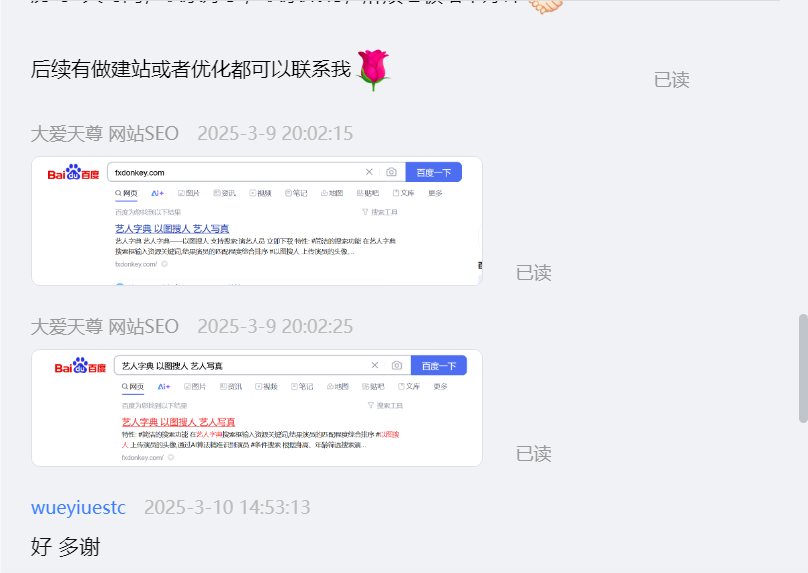Expand 更多 tab in the fxdonkey.com screenshot
The image size is (808, 573).
tap(435, 193)
